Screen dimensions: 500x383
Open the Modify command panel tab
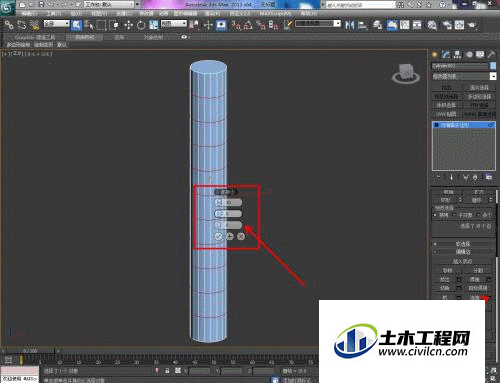(446, 55)
